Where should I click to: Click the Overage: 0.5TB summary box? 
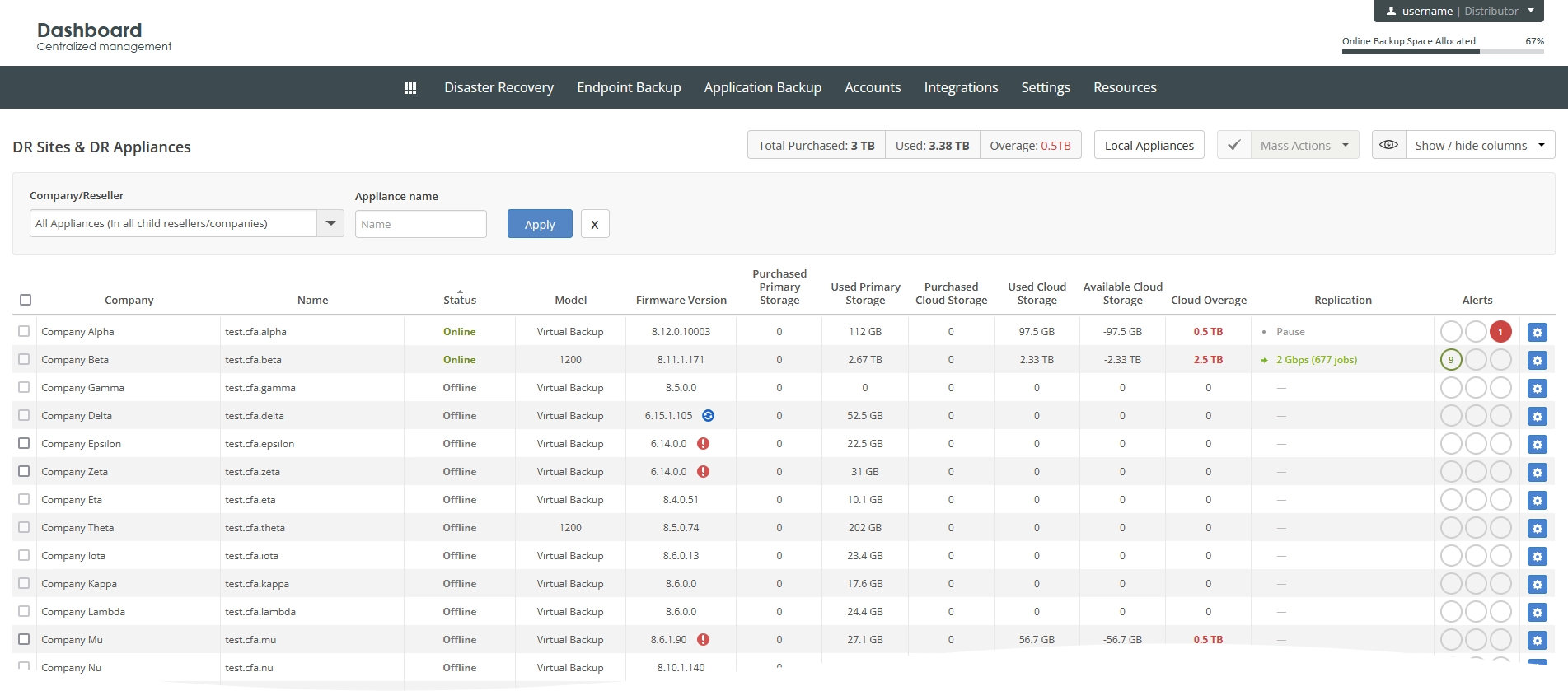pyautogui.click(x=1030, y=145)
